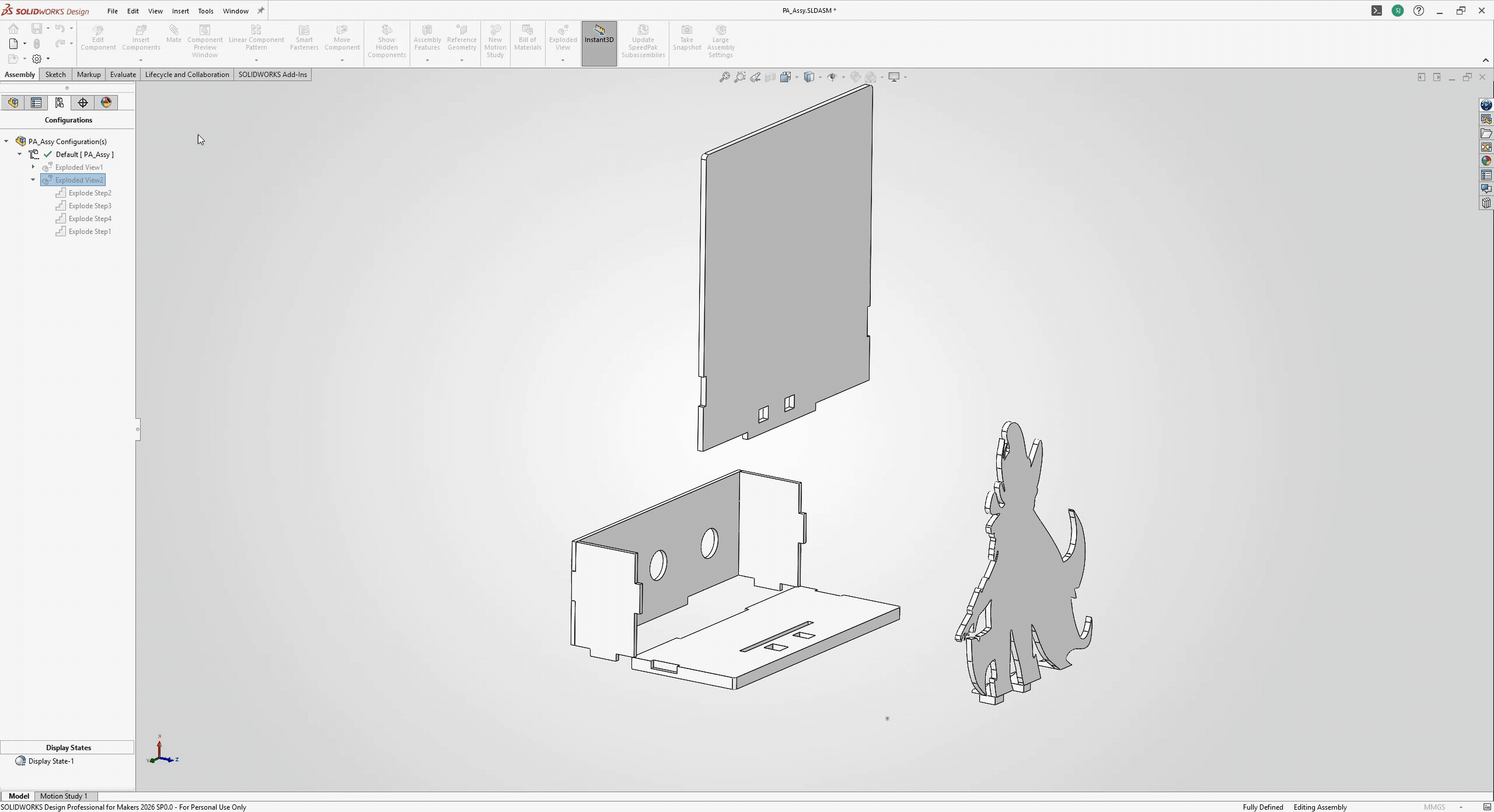This screenshot has height=812, width=1494.
Task: Click the Zoom to Fit magnifier icon
Action: pos(724,77)
